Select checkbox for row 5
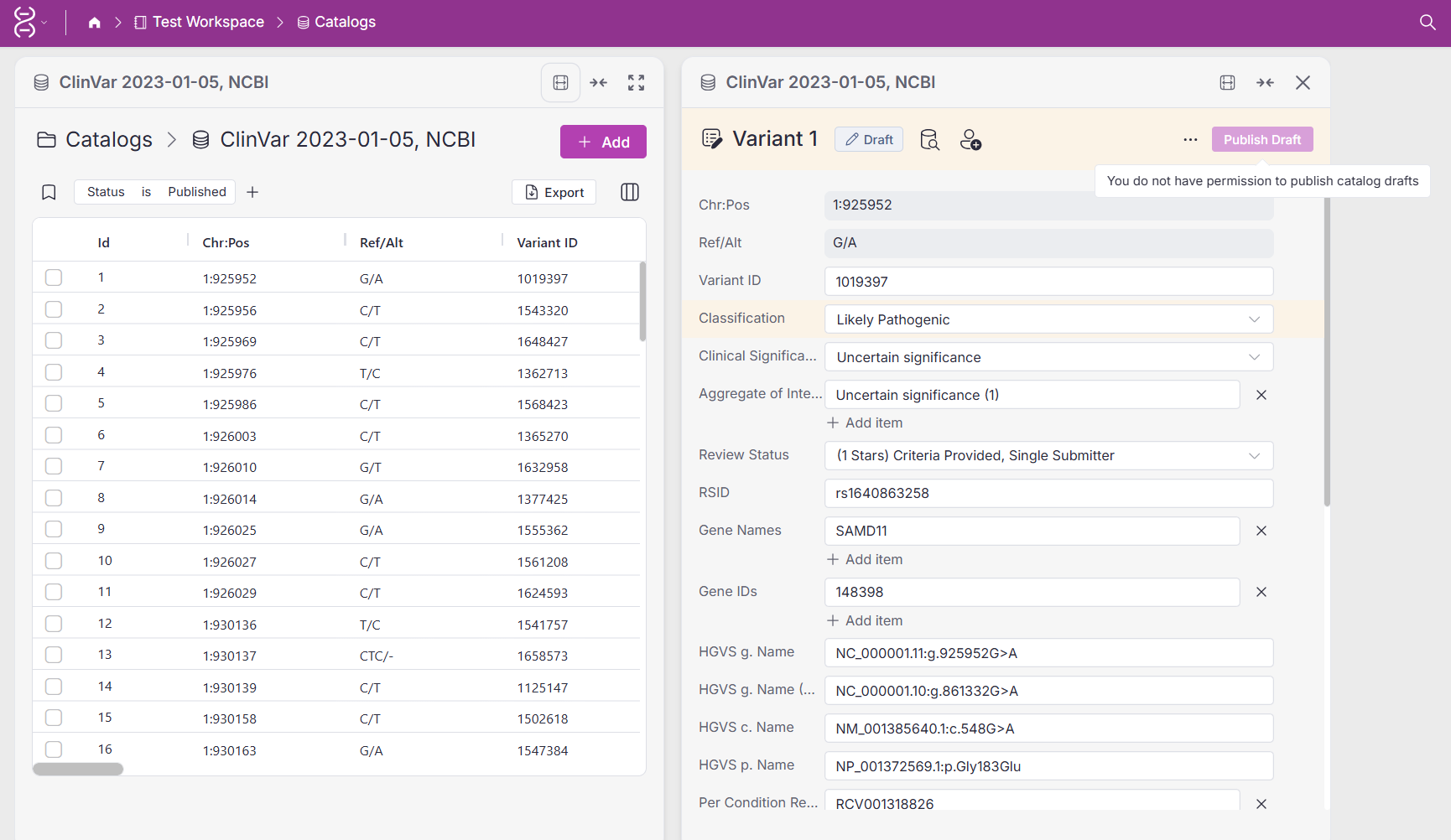Screen dimensions: 1451x840 [54, 403]
